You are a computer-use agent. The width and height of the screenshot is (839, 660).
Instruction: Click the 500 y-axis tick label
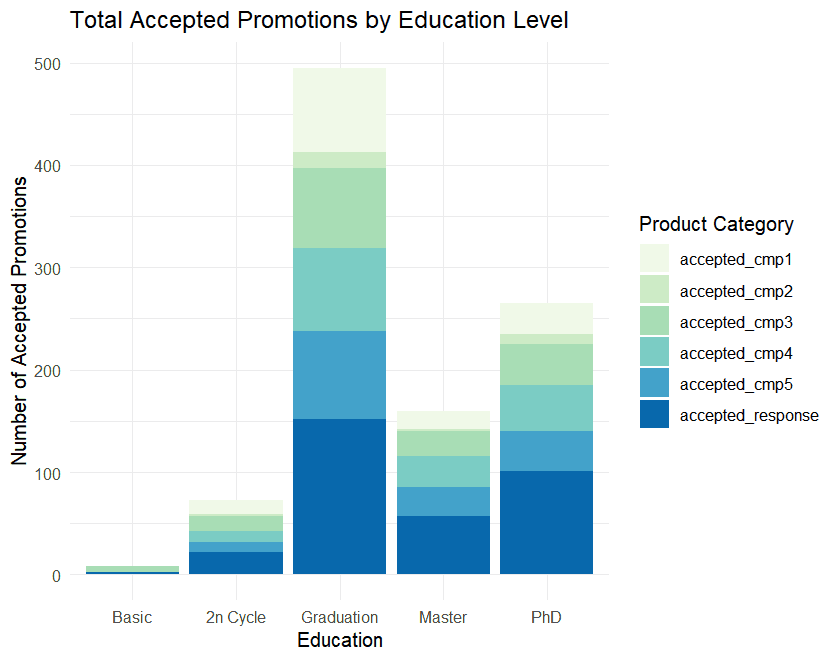tap(48, 64)
